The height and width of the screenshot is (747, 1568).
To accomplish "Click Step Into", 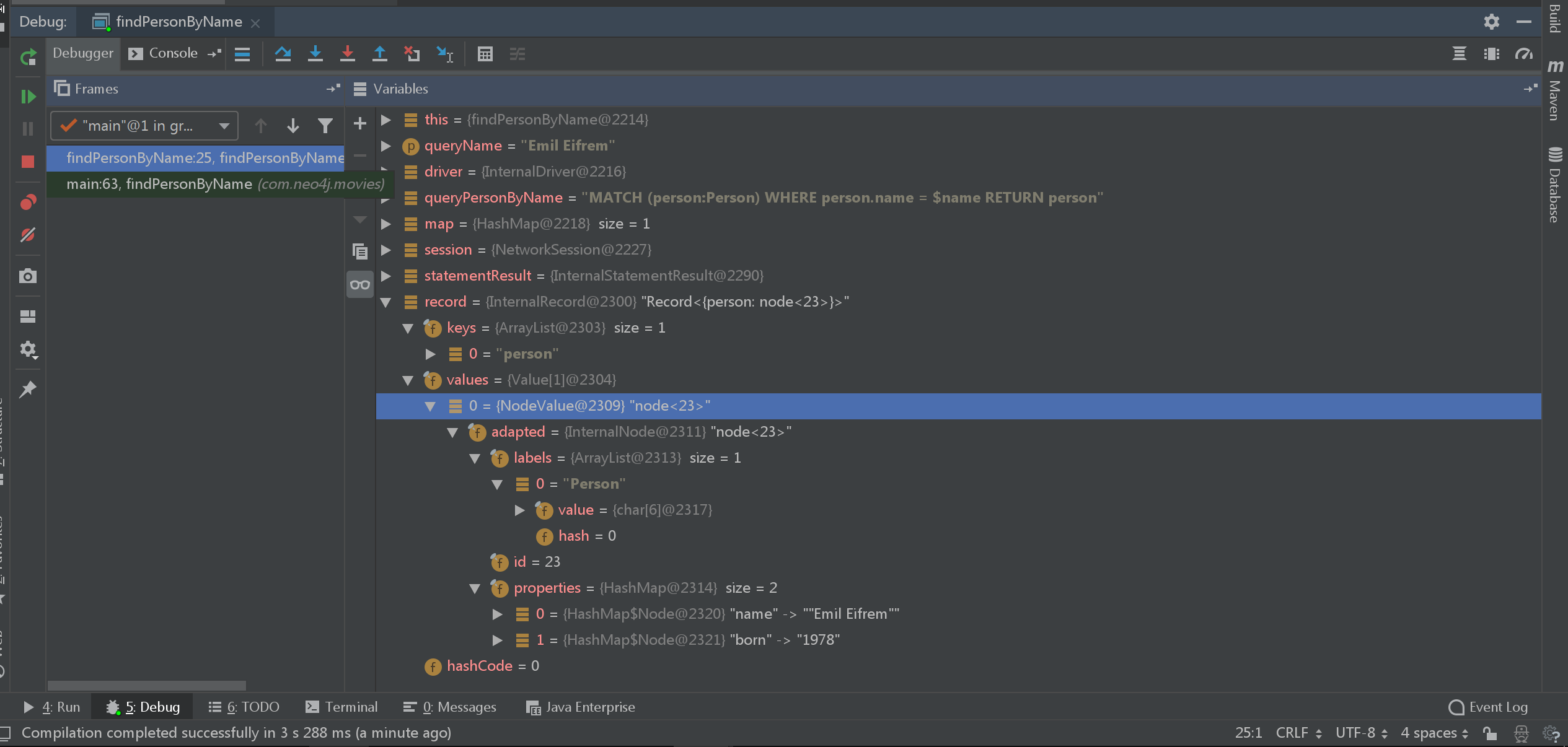I will (x=315, y=55).
